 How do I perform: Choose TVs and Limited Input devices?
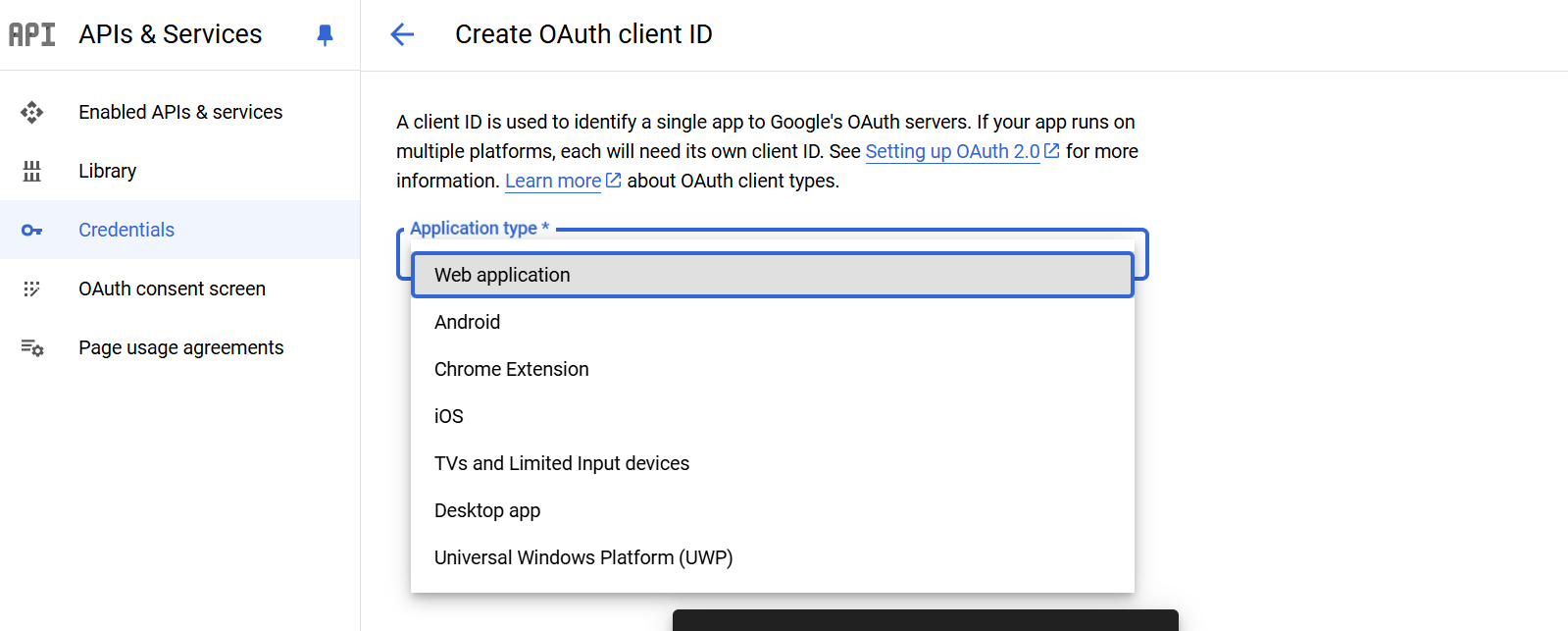(561, 463)
